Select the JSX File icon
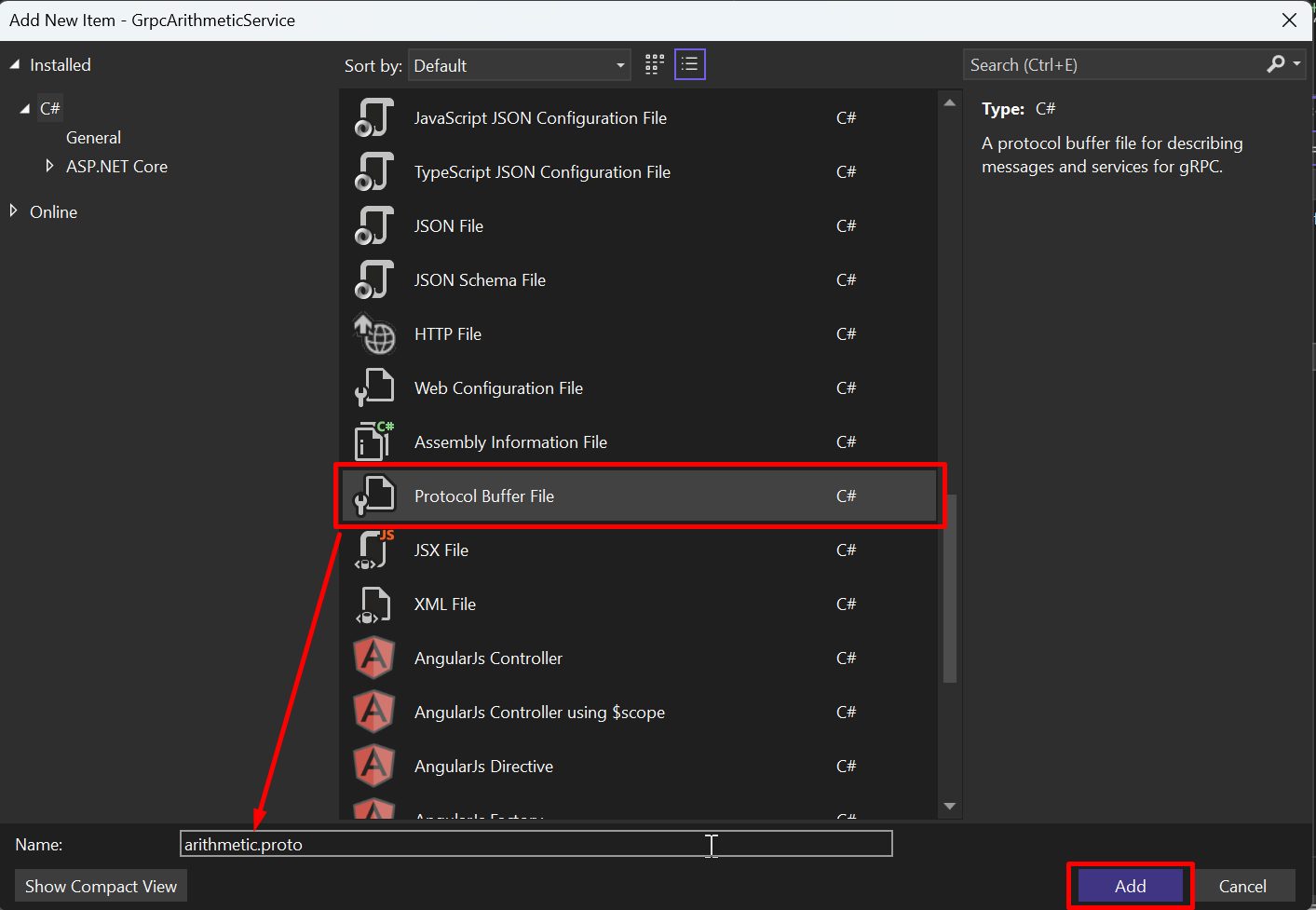Image resolution: width=1316 pixels, height=910 pixels. click(x=374, y=550)
